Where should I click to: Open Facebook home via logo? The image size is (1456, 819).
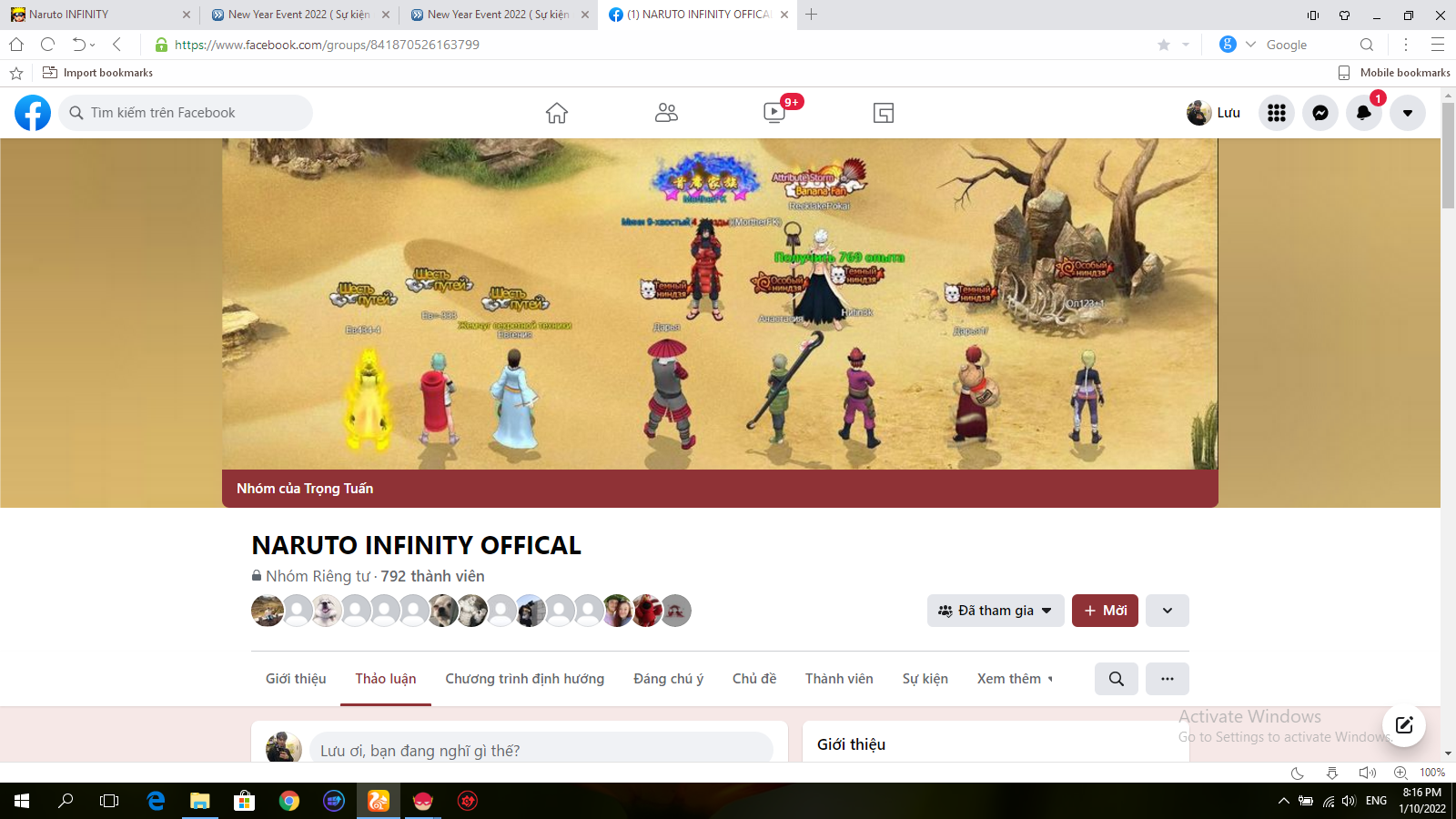coord(33,113)
